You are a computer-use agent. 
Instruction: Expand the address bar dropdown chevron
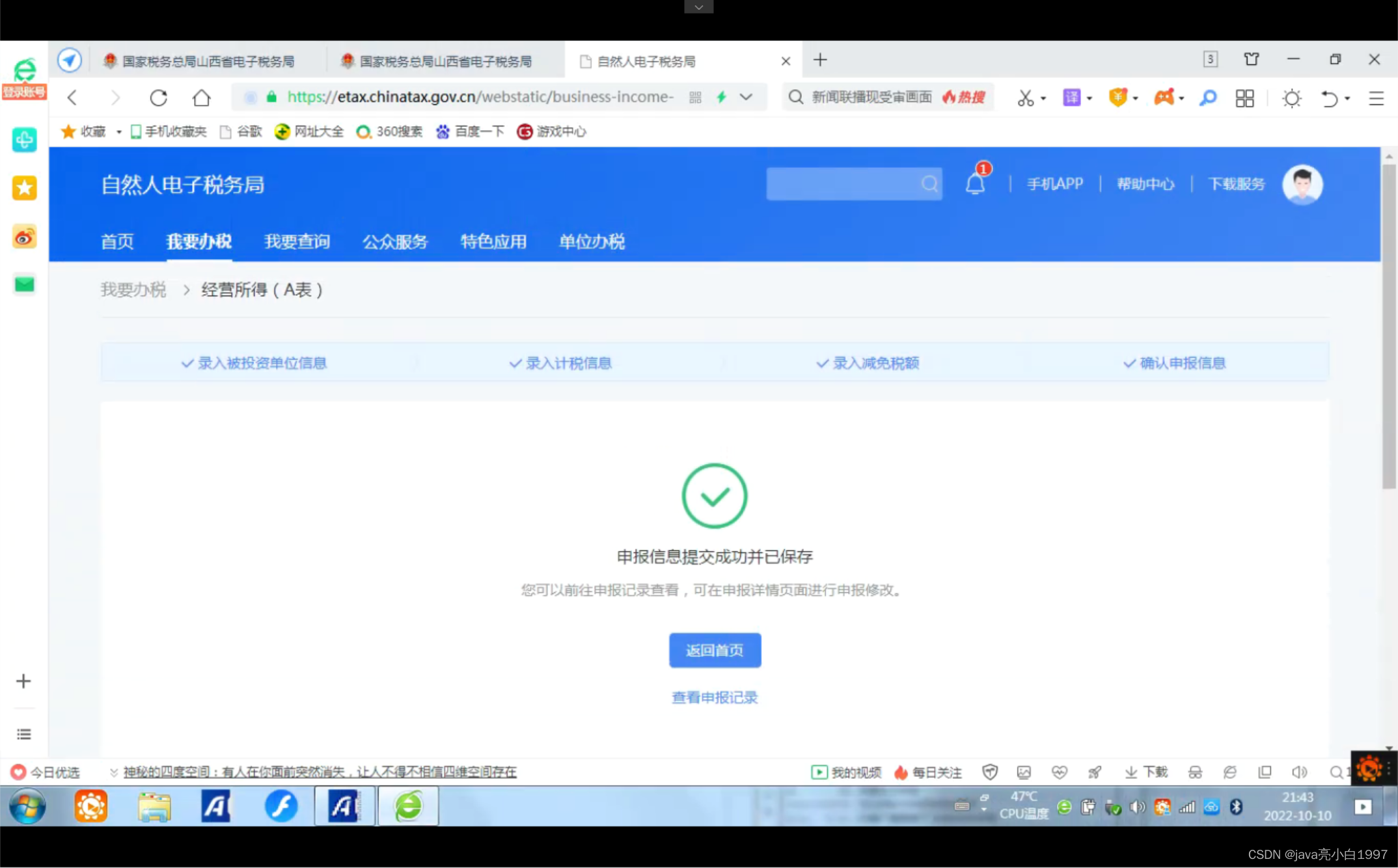[x=746, y=97]
